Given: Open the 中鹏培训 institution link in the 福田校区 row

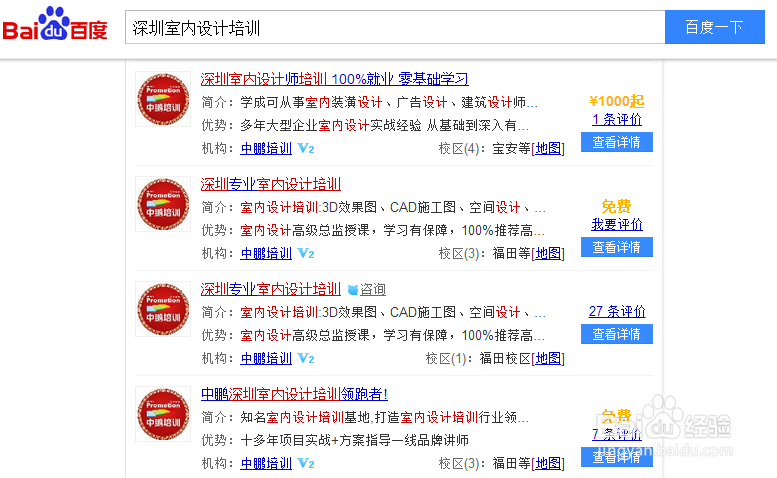Looking at the screenshot, I should click(x=266, y=358).
